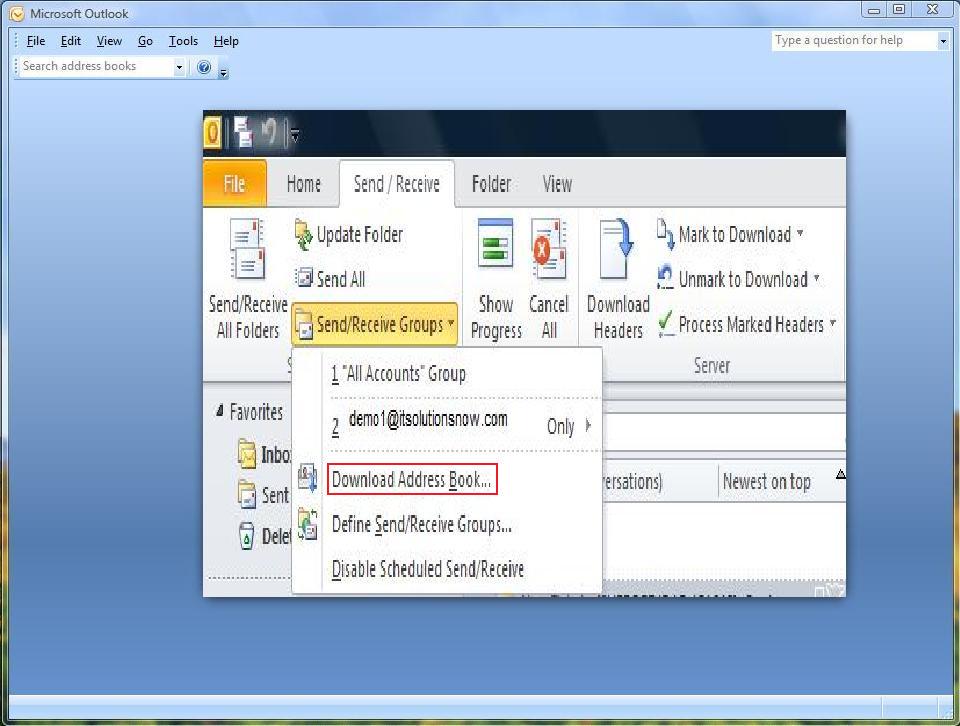Click the Outlook logo icon in ribbon title bar
This screenshot has width=960, height=726.
pos(212,132)
